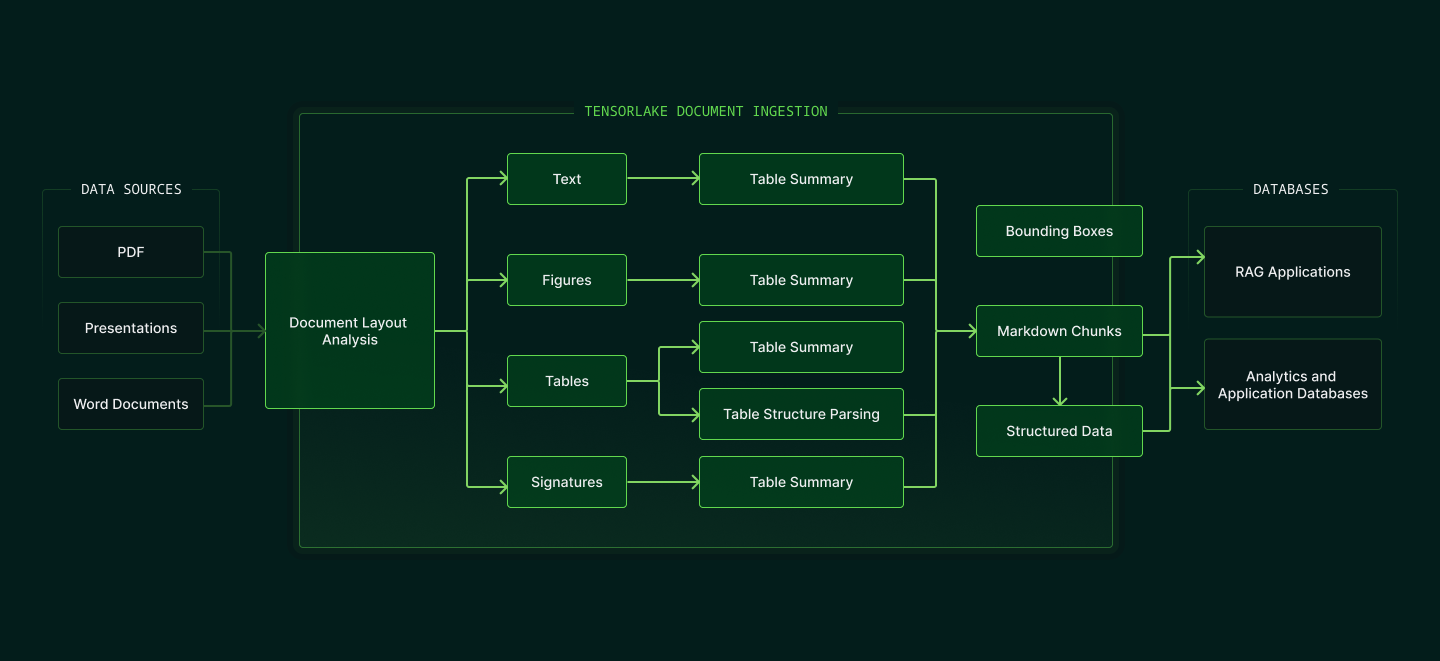This screenshot has height=661, width=1440.
Task: Click the RAG Applications box
Action: coord(1293,272)
